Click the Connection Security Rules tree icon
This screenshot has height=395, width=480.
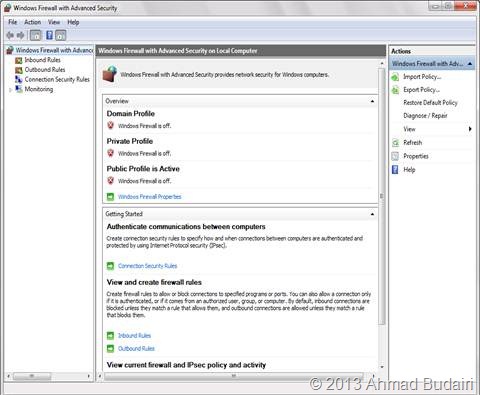[x=19, y=79]
